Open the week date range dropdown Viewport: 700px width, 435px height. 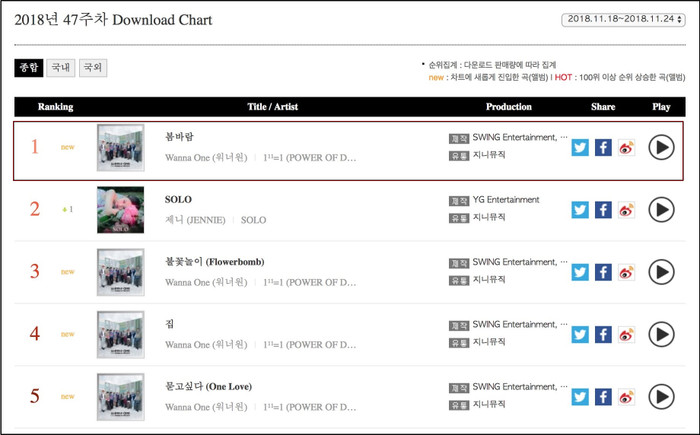[x=623, y=20]
